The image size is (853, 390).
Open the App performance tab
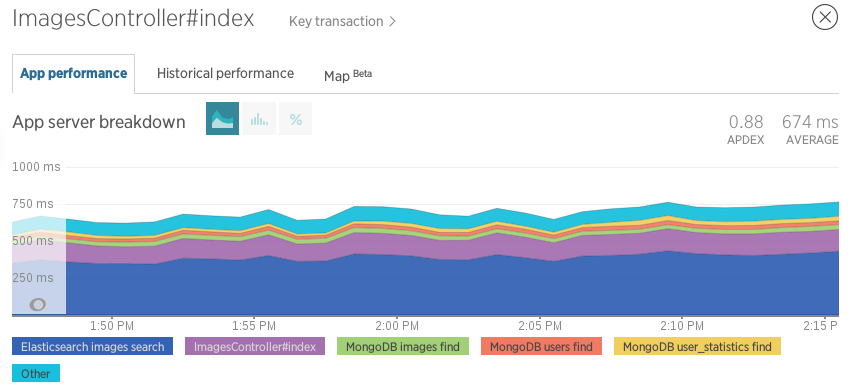pos(73,73)
